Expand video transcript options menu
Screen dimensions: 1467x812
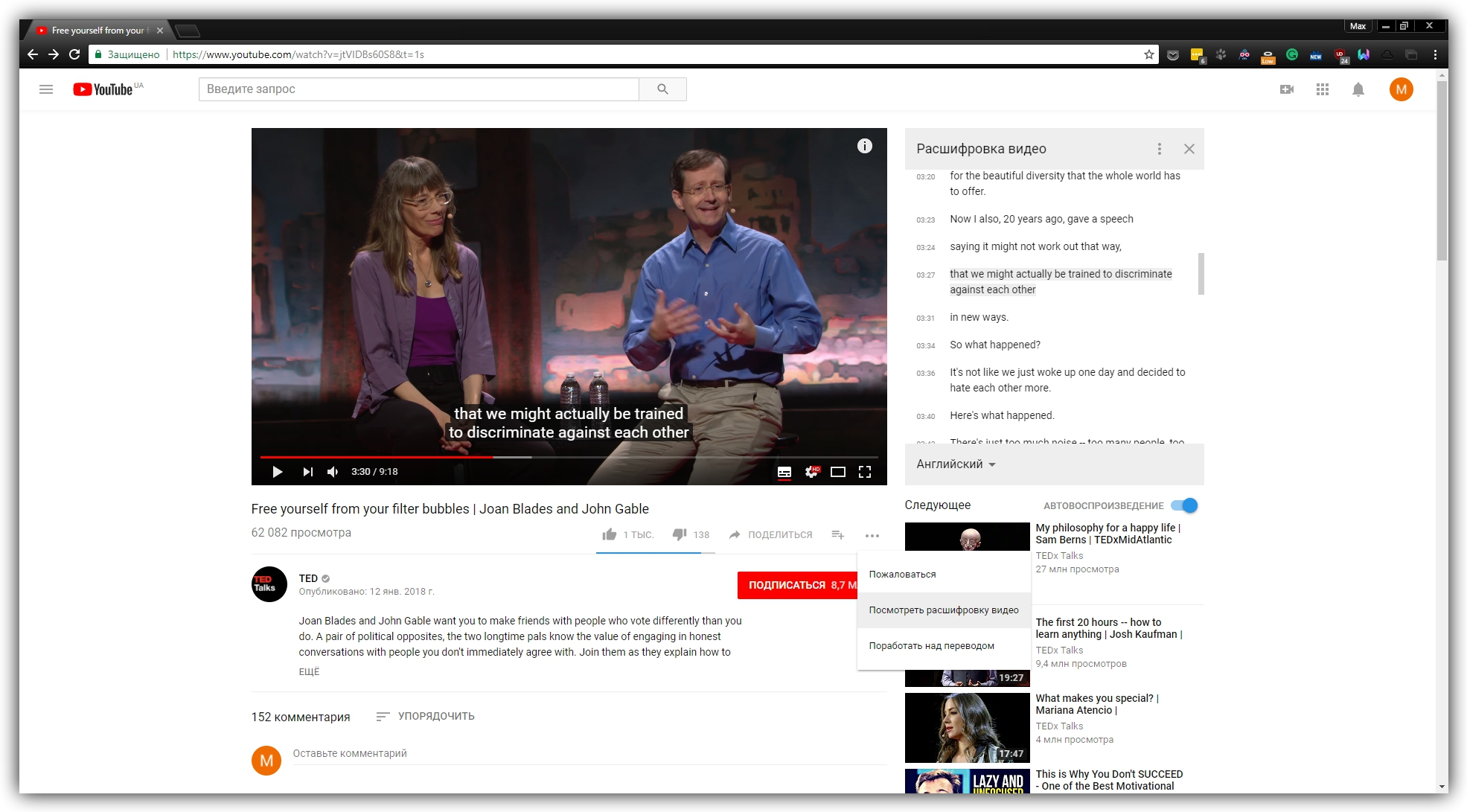tap(1159, 149)
